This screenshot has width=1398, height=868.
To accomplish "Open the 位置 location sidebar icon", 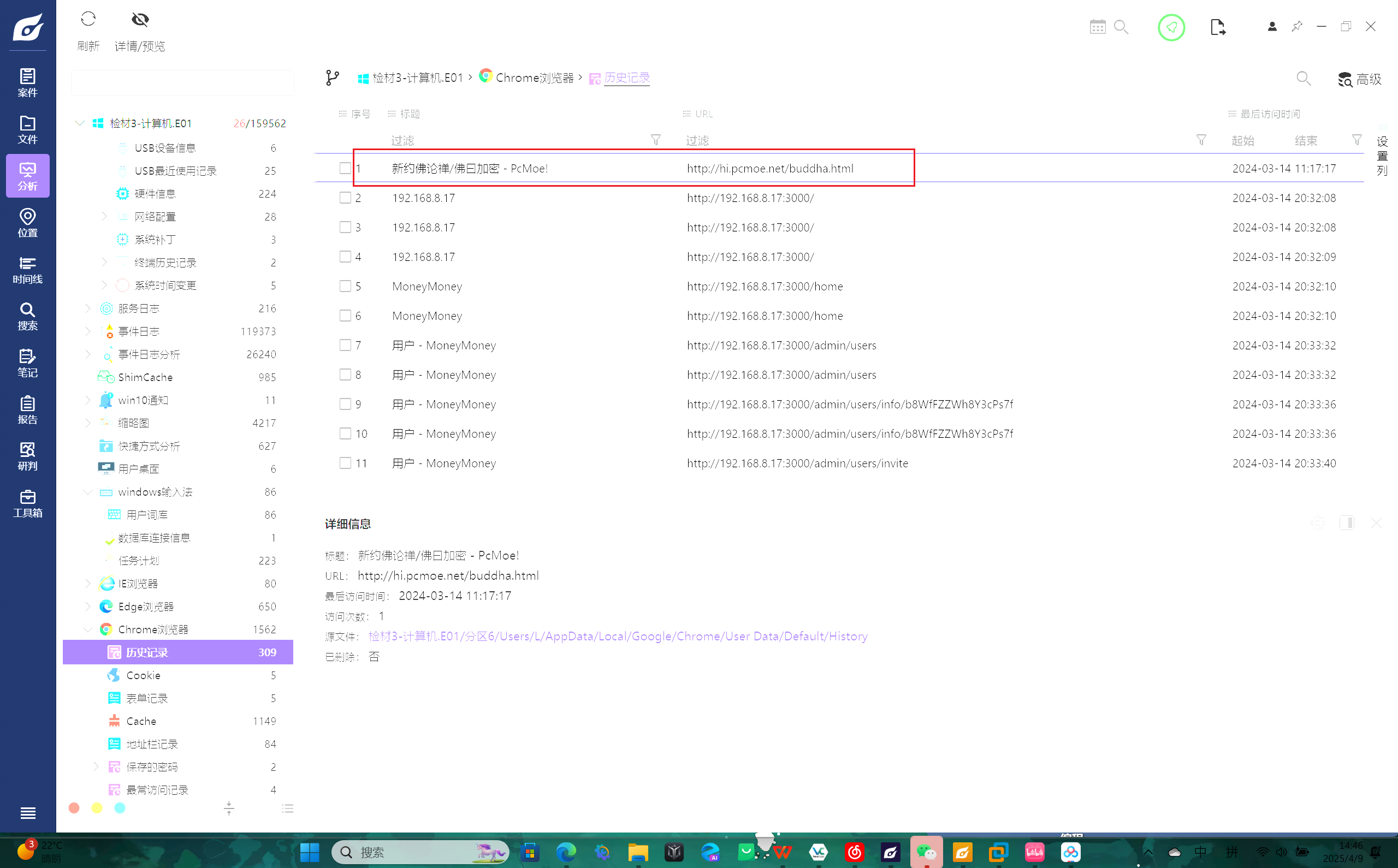I will pyautogui.click(x=27, y=222).
